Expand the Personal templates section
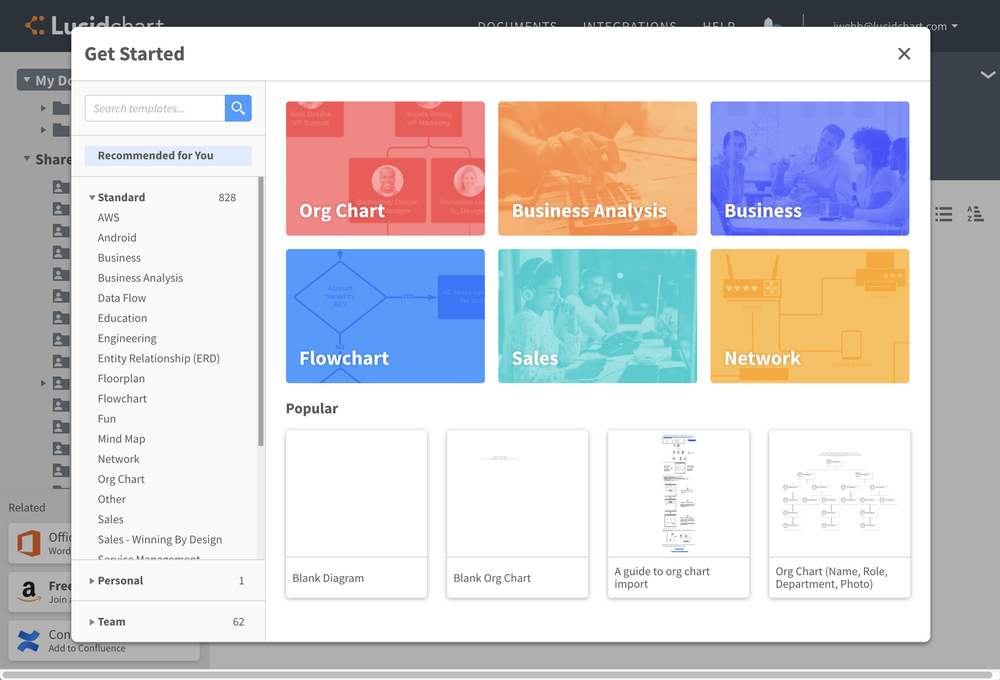This screenshot has width=1000, height=680. click(x=120, y=580)
